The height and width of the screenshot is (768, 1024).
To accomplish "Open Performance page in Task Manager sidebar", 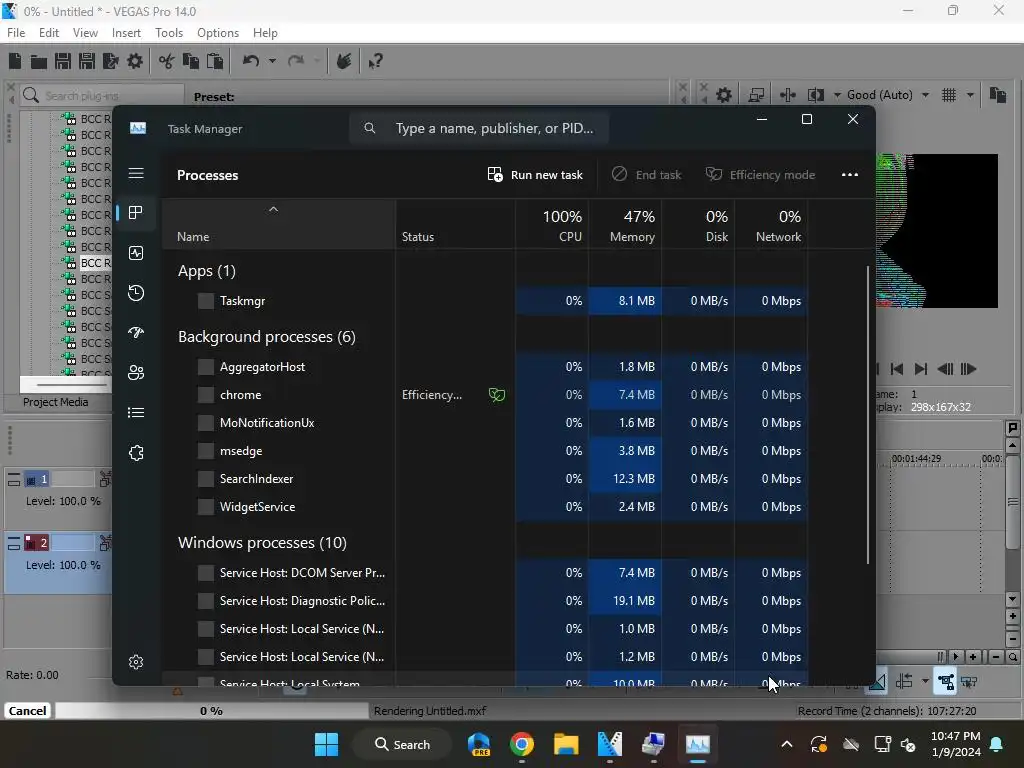I will coord(136,253).
